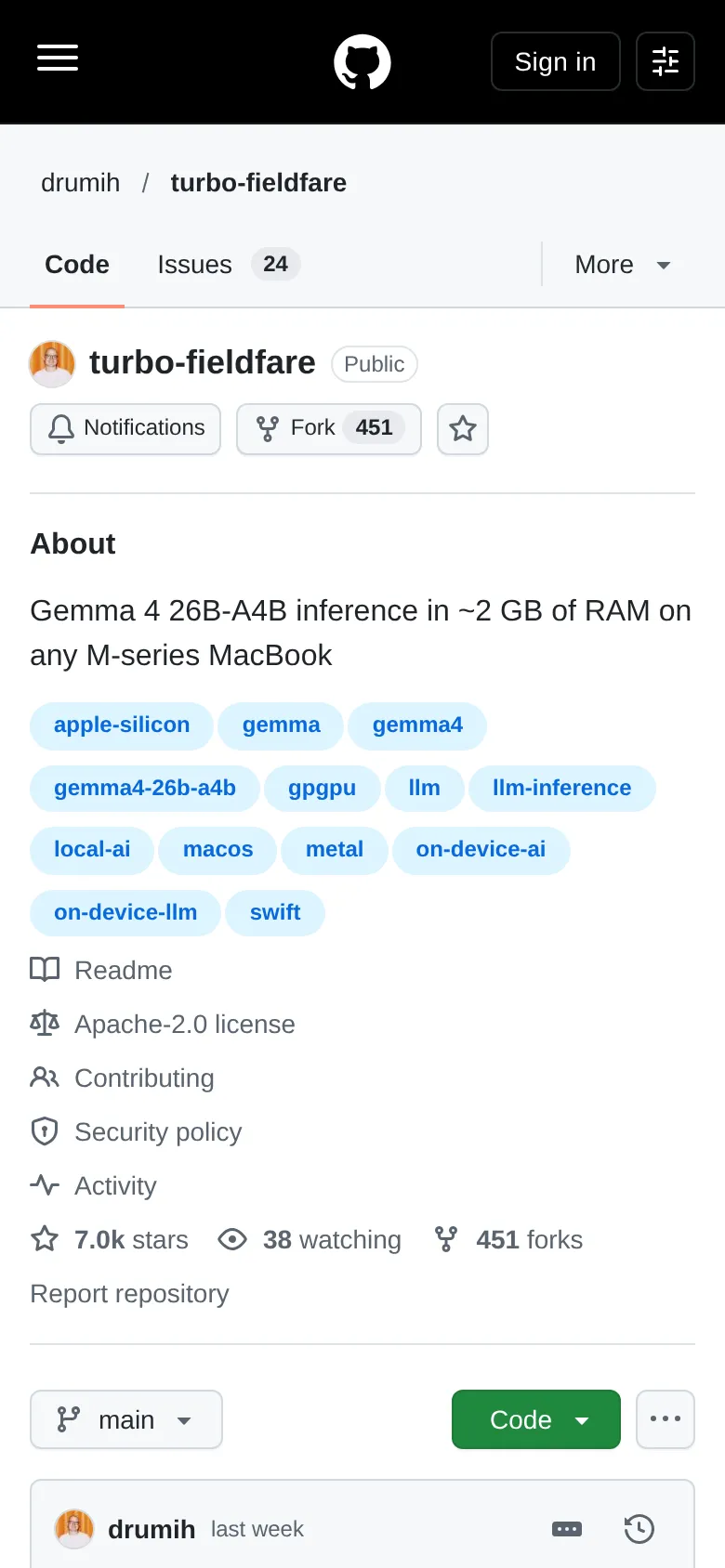Open llm topic tag
725x1568 pixels.
click(x=425, y=789)
